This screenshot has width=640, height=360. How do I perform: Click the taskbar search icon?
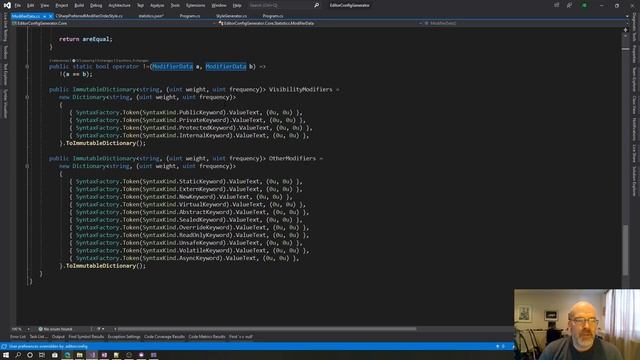[18, 355]
